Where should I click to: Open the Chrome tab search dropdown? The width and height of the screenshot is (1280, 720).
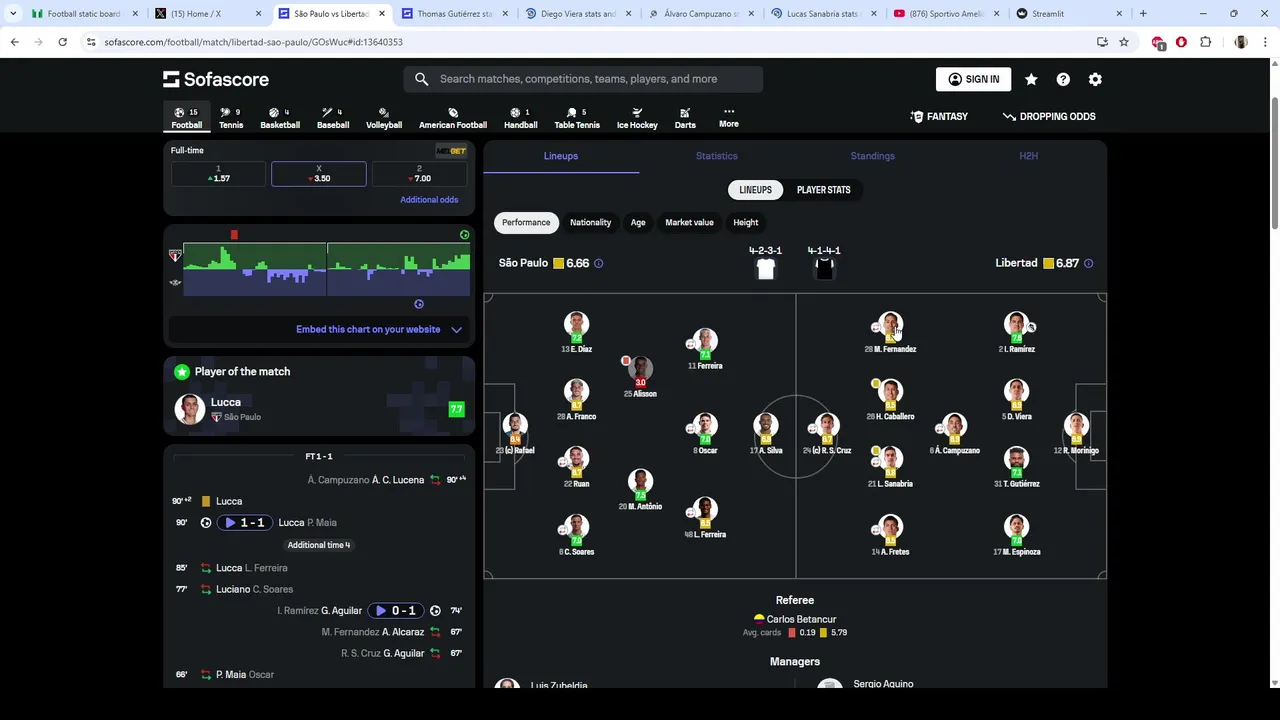tap(14, 14)
